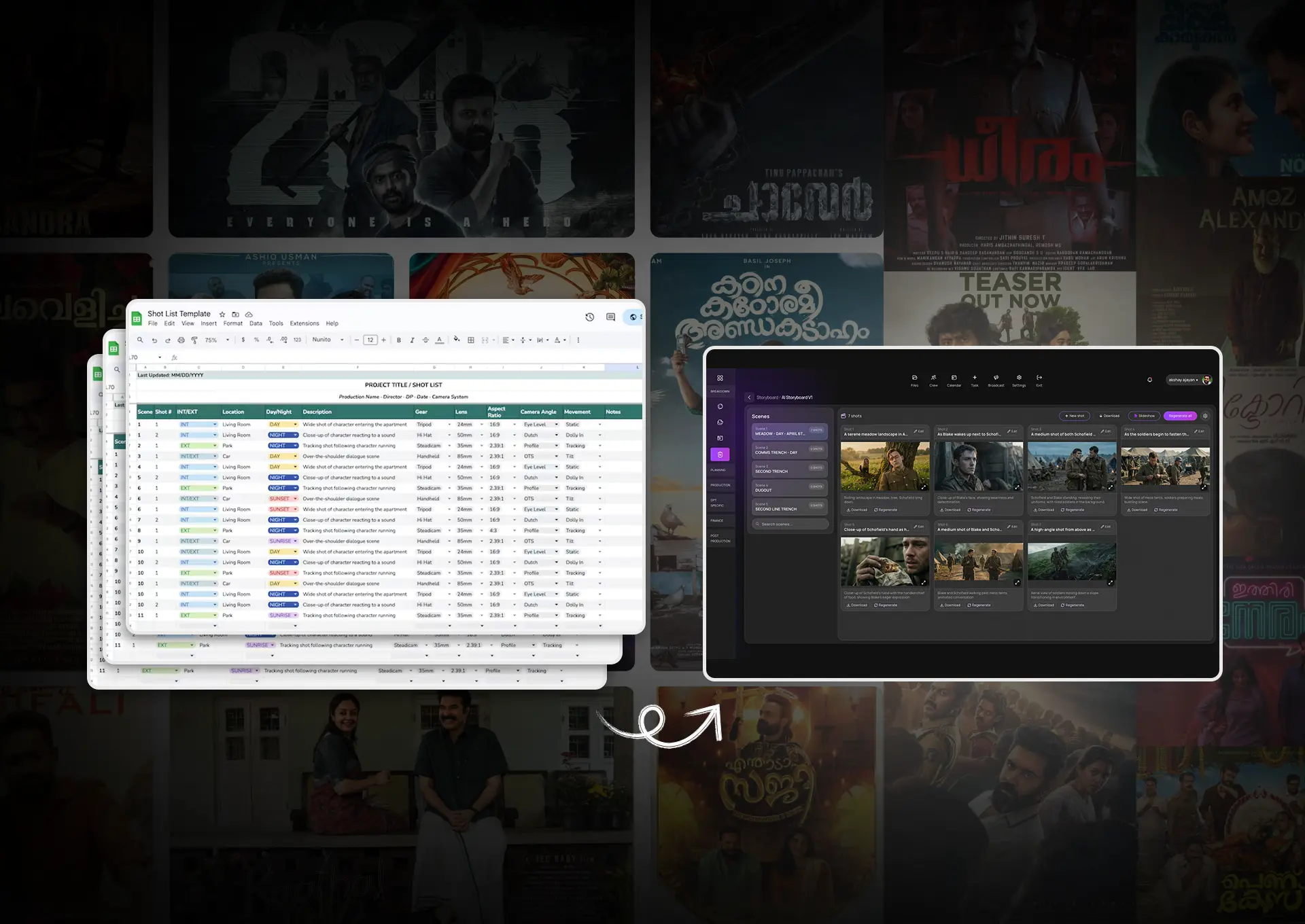1305x924 pixels.
Task: Open the Format menu in Sheets
Action: (x=232, y=323)
